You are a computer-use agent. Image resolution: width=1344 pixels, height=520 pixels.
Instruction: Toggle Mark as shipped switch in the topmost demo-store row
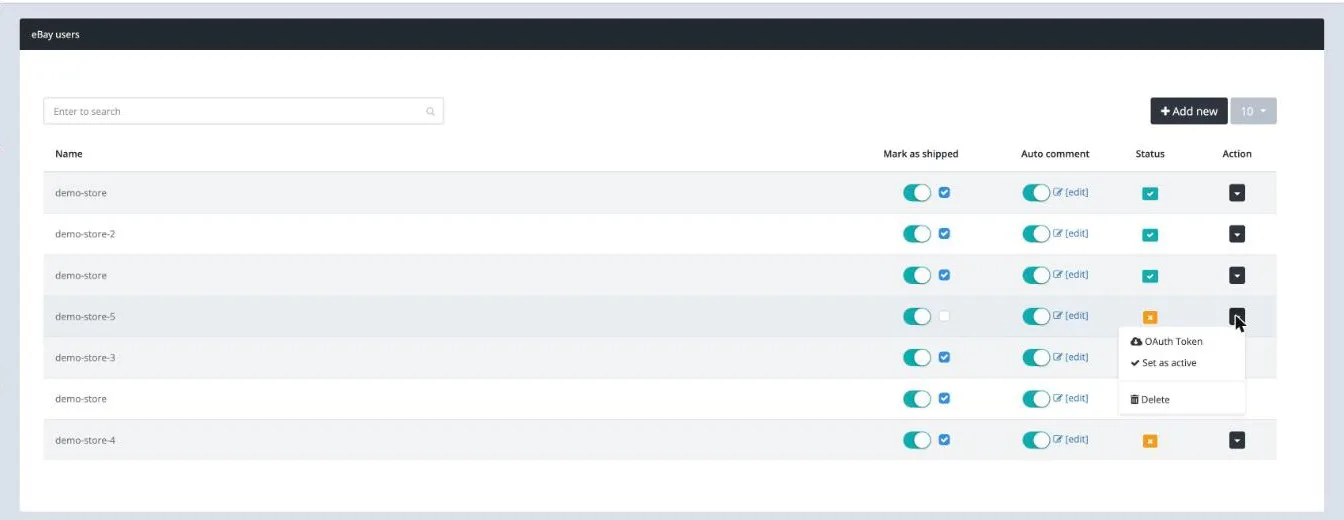(x=917, y=193)
